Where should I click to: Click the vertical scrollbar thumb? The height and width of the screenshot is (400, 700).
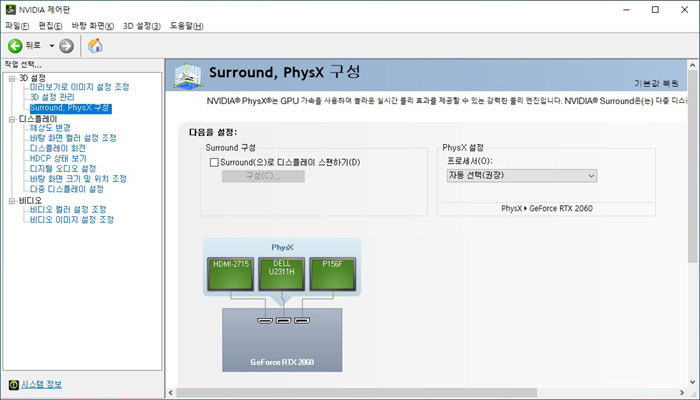tap(693, 167)
